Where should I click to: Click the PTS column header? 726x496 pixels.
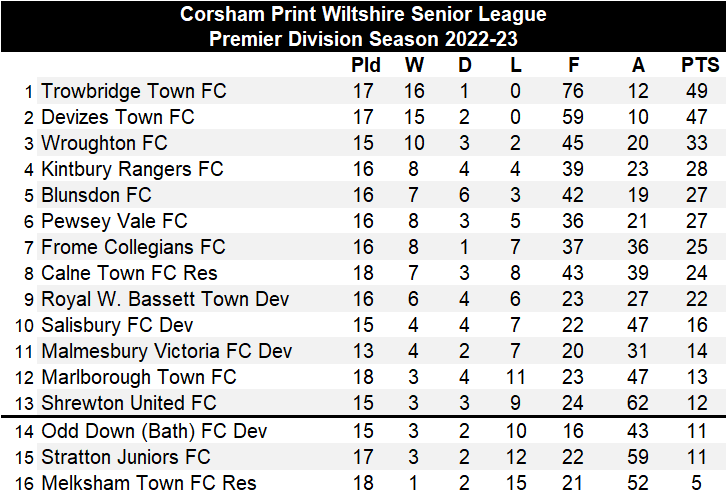[700, 65]
